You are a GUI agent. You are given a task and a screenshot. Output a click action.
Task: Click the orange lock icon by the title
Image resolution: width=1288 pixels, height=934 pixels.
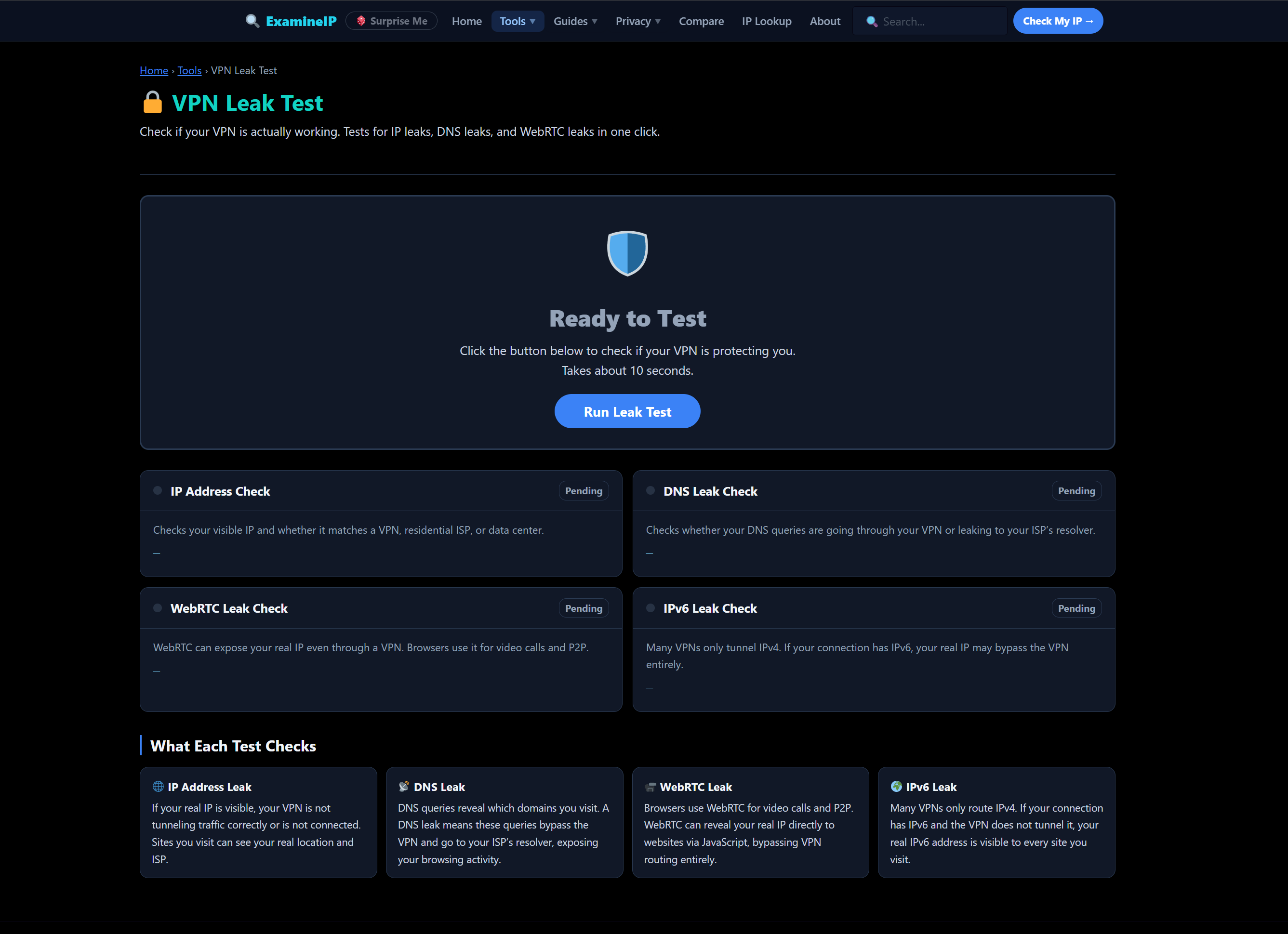click(x=152, y=103)
